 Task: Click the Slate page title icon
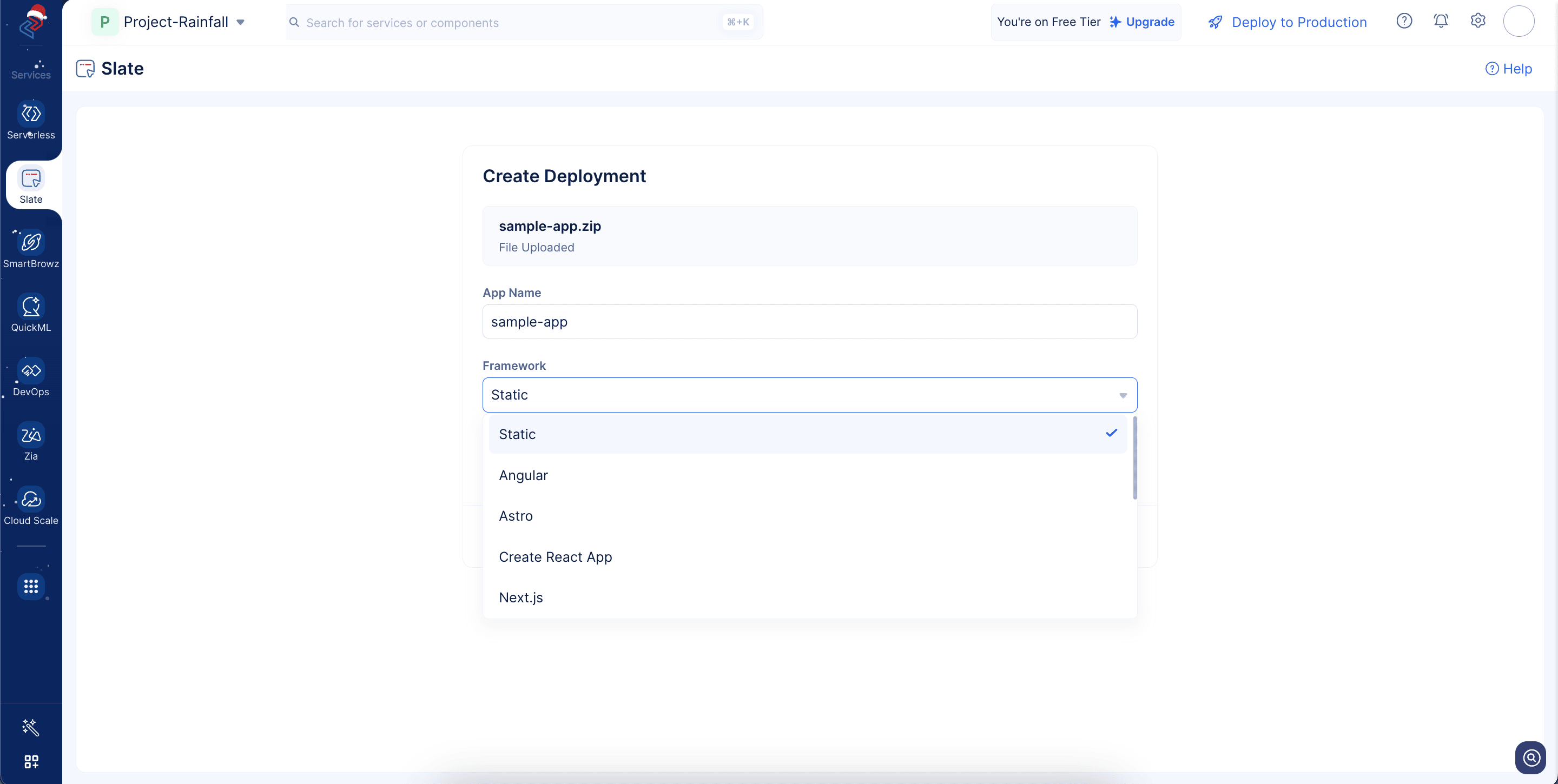(x=85, y=68)
